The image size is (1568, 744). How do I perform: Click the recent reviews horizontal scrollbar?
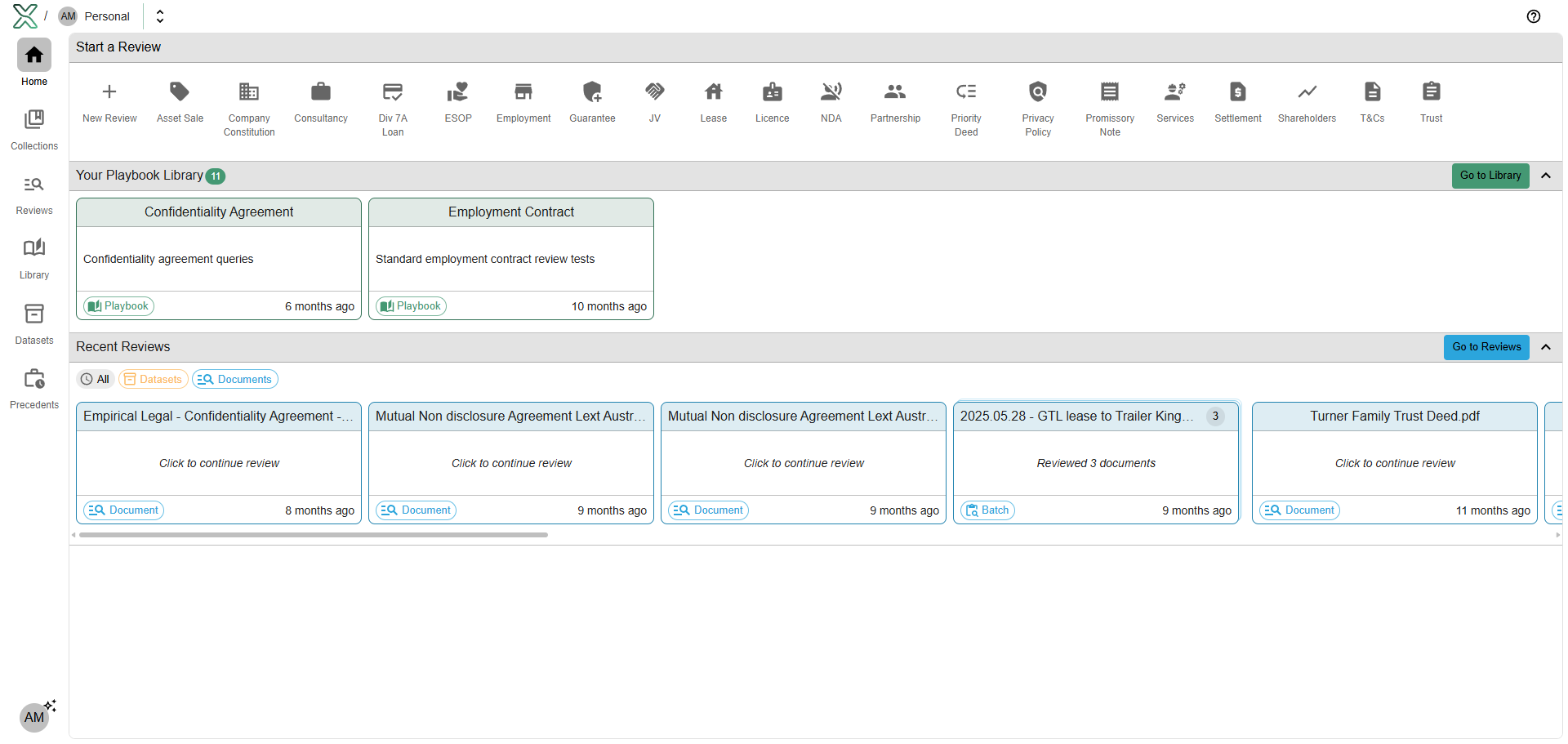tap(314, 535)
